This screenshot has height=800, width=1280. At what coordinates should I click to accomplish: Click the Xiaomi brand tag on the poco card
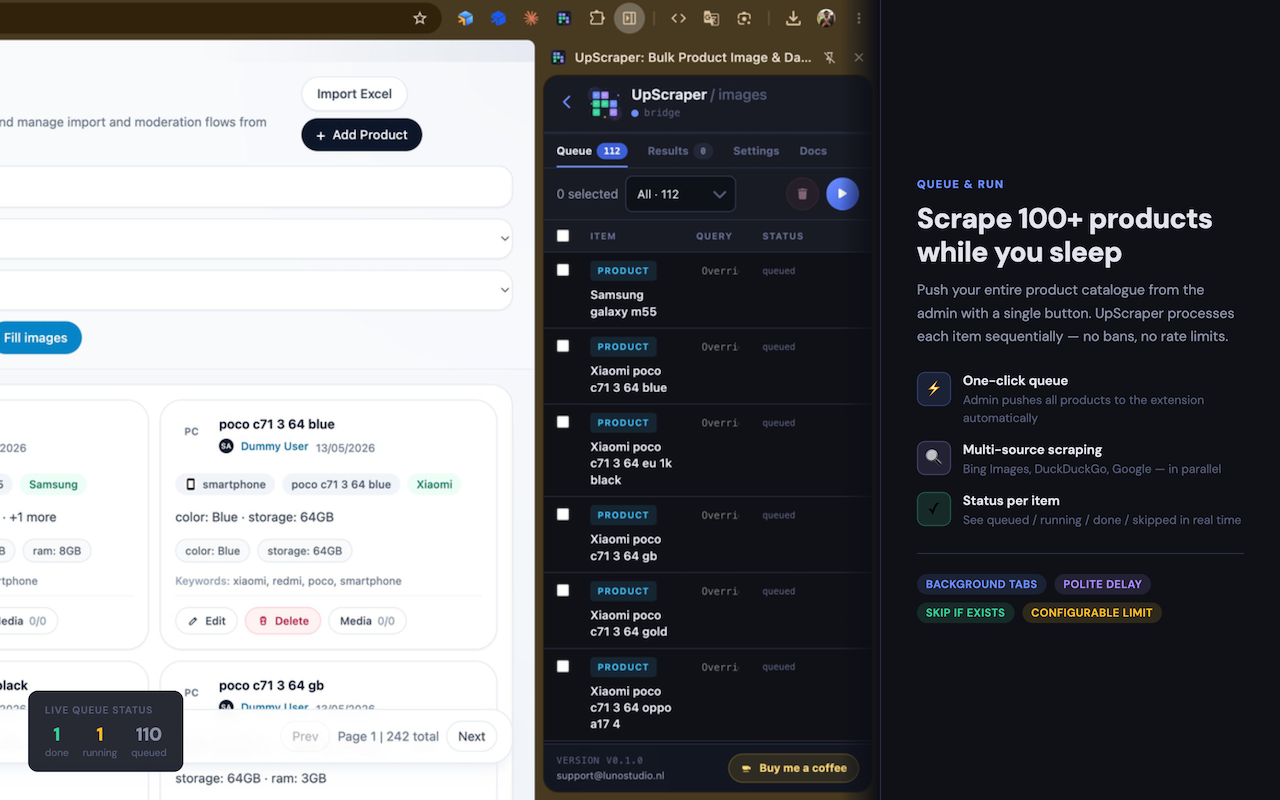[x=434, y=484]
